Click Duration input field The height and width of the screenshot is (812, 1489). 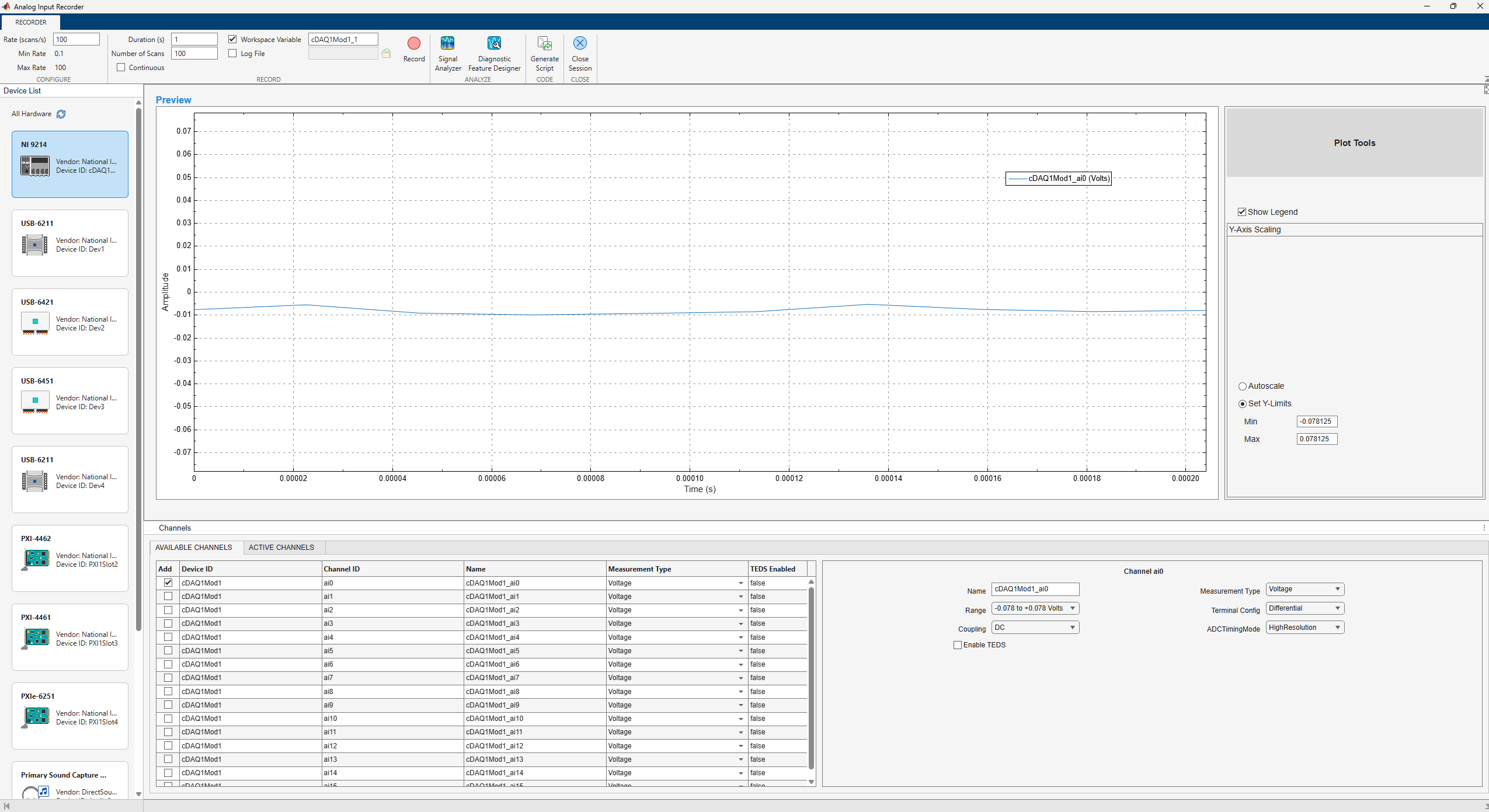click(x=194, y=39)
